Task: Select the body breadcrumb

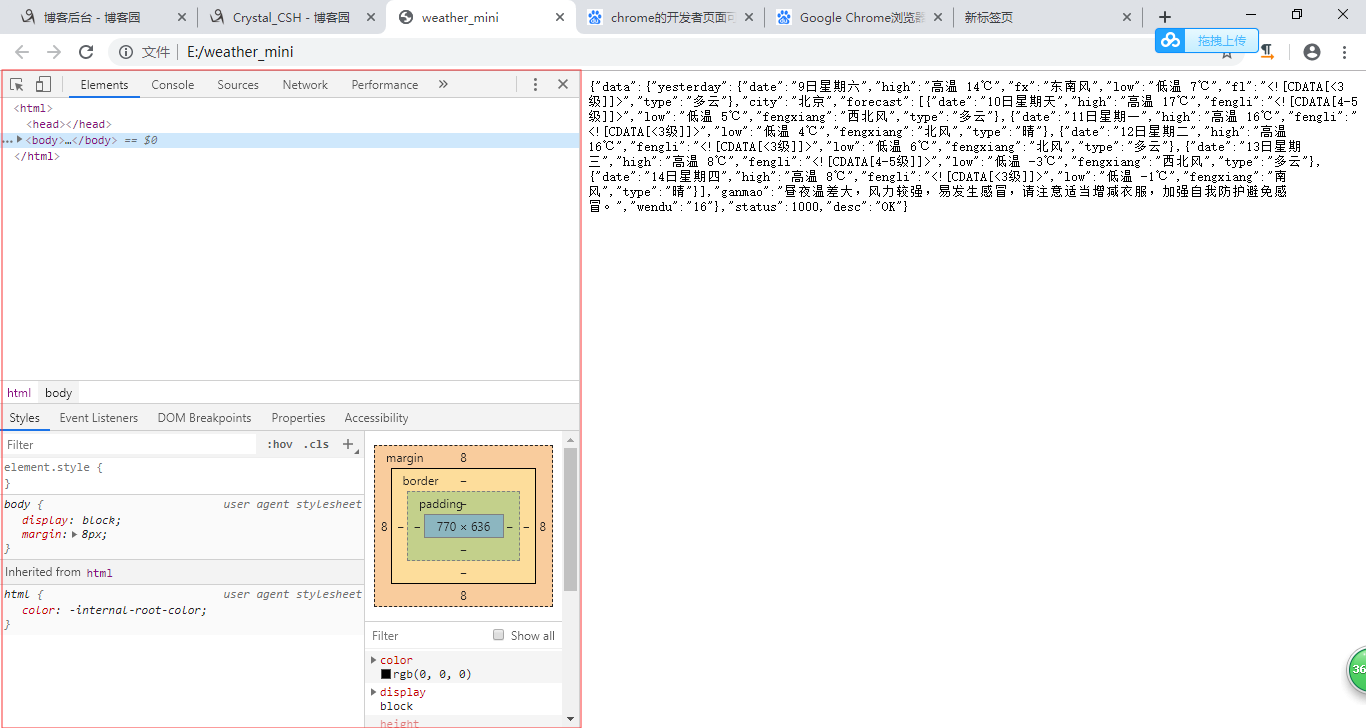Action: 58,393
